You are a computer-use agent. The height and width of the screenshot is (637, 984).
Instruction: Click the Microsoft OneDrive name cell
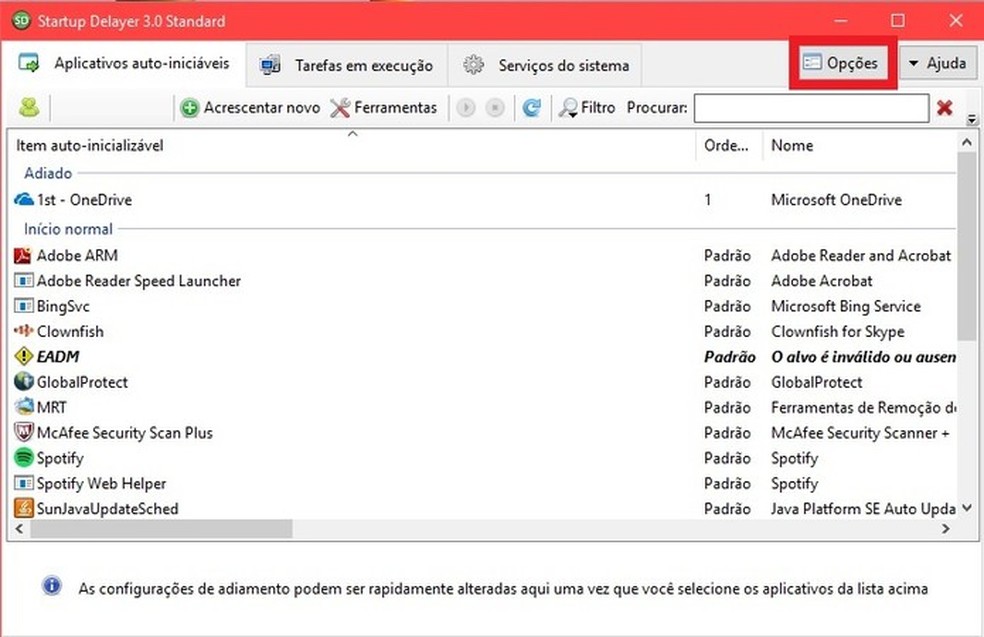pyautogui.click(x=837, y=200)
